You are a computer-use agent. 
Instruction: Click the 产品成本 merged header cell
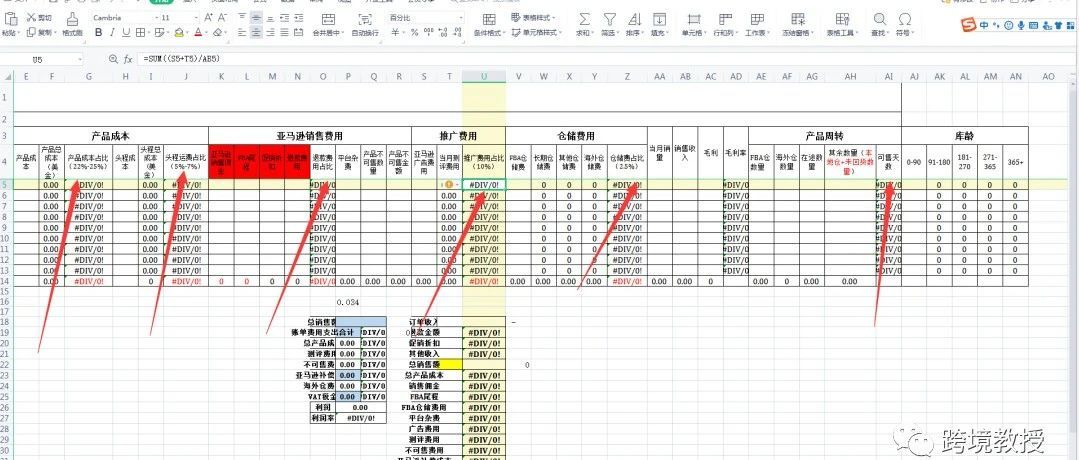pyautogui.click(x=111, y=136)
